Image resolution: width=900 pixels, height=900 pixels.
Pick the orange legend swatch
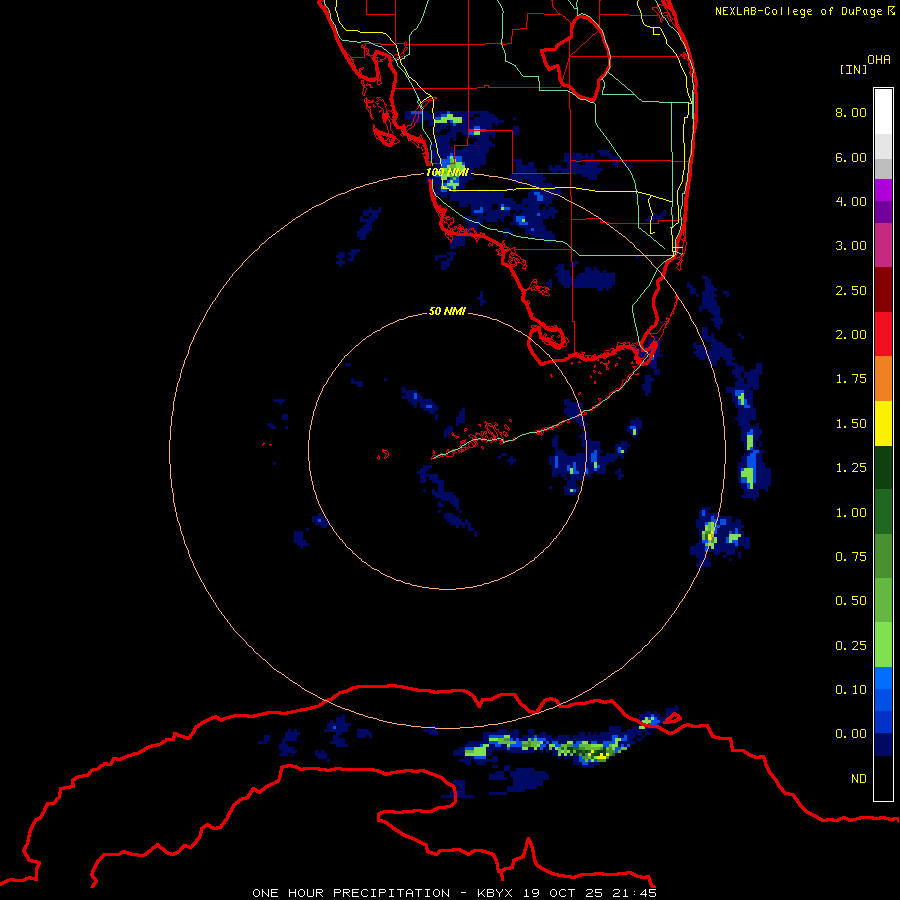coord(883,379)
